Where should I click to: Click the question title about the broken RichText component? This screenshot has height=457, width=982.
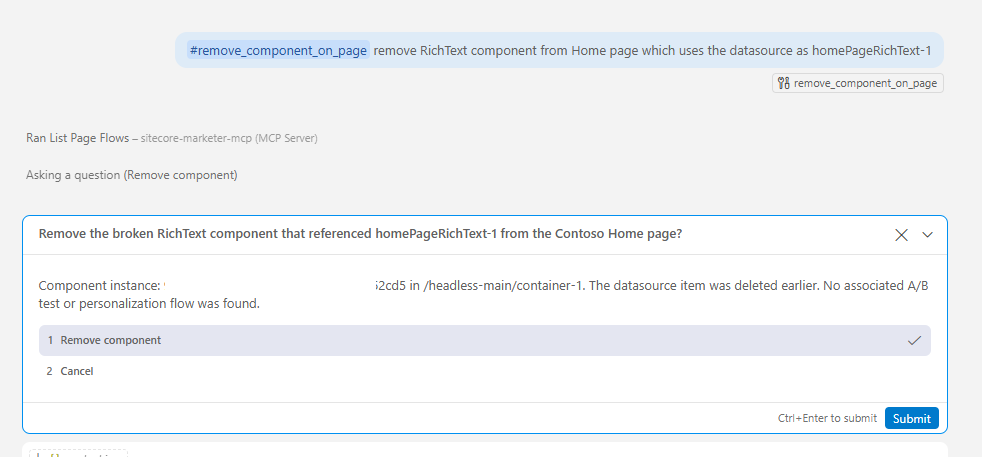[360, 234]
